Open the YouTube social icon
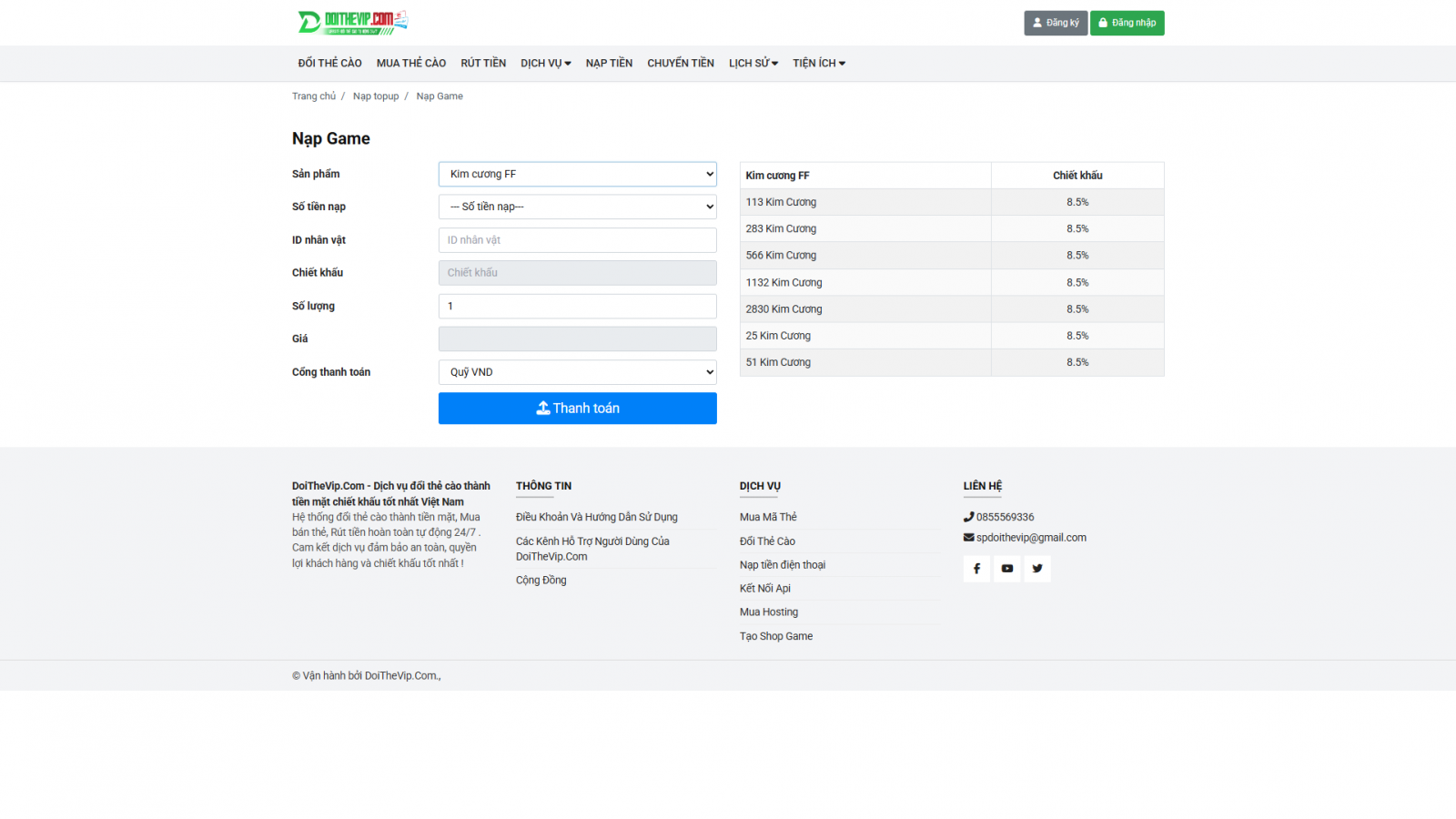The width and height of the screenshot is (1456, 819). pyautogui.click(x=1006, y=569)
